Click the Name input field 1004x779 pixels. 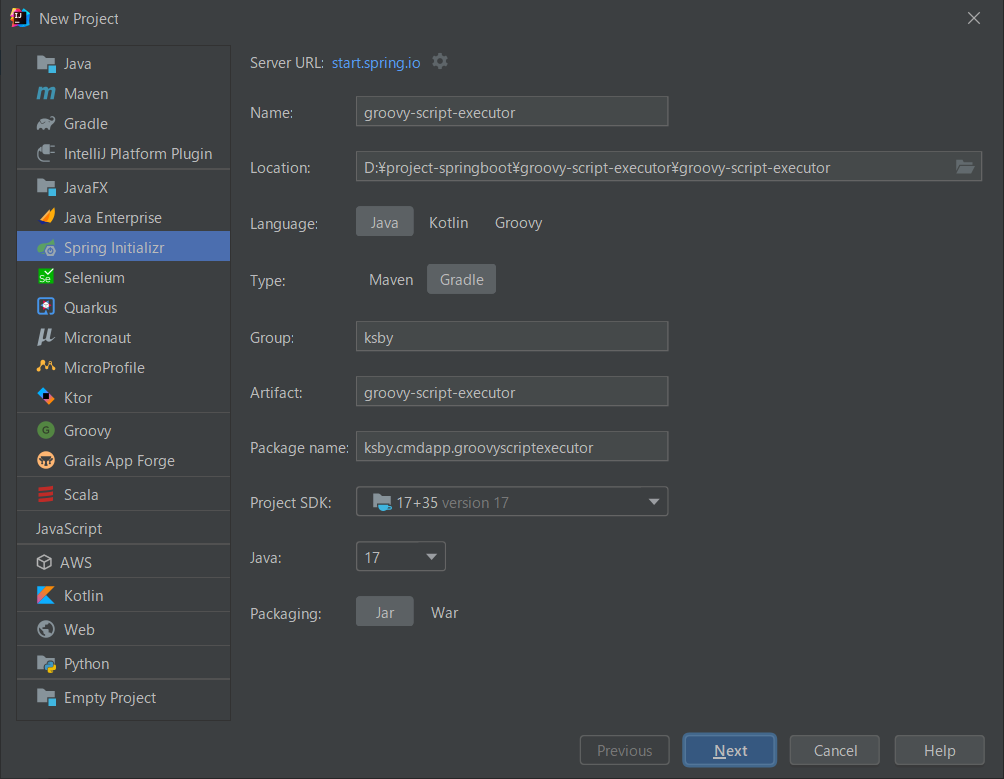coord(512,112)
